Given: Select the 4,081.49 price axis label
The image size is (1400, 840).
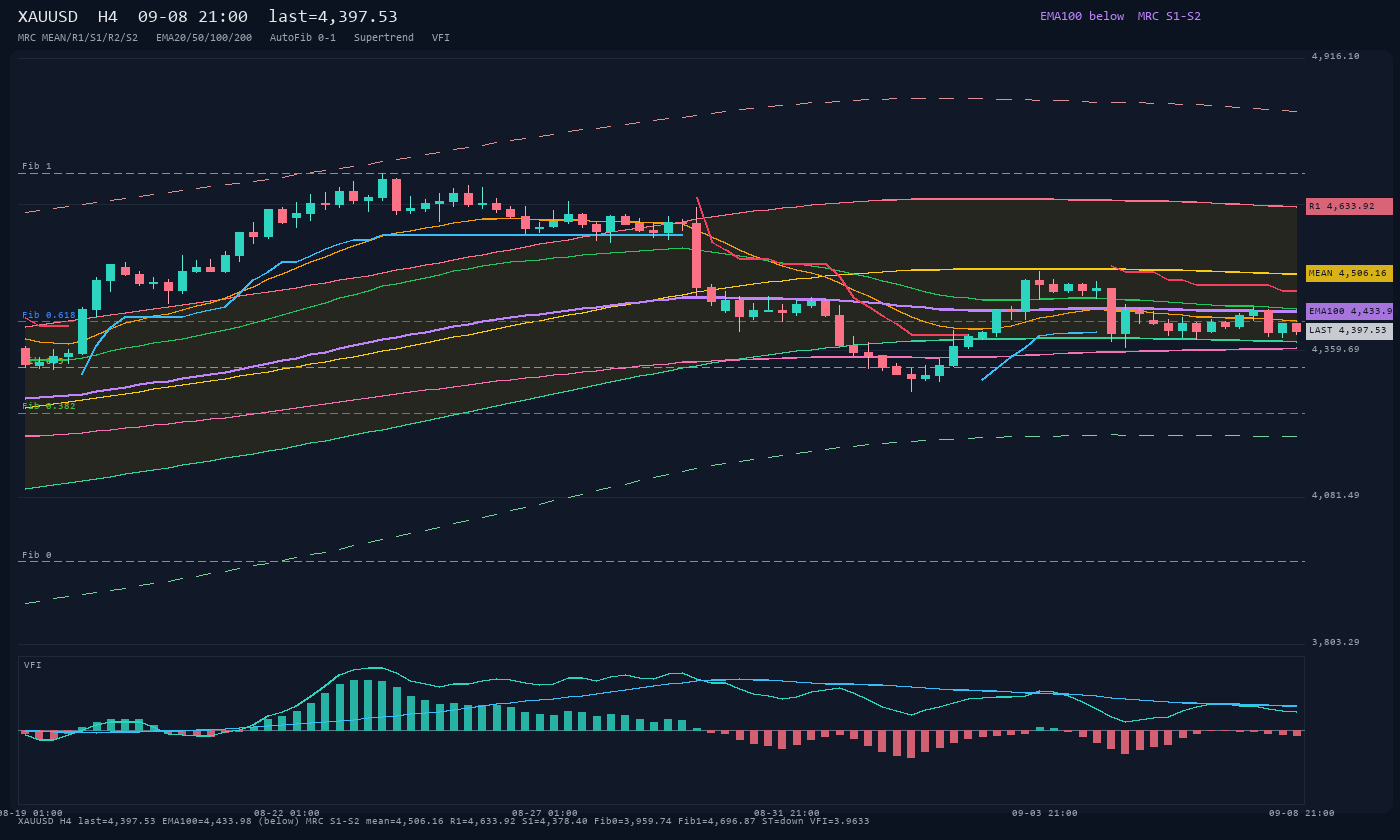Looking at the screenshot, I should click(x=1335, y=495).
